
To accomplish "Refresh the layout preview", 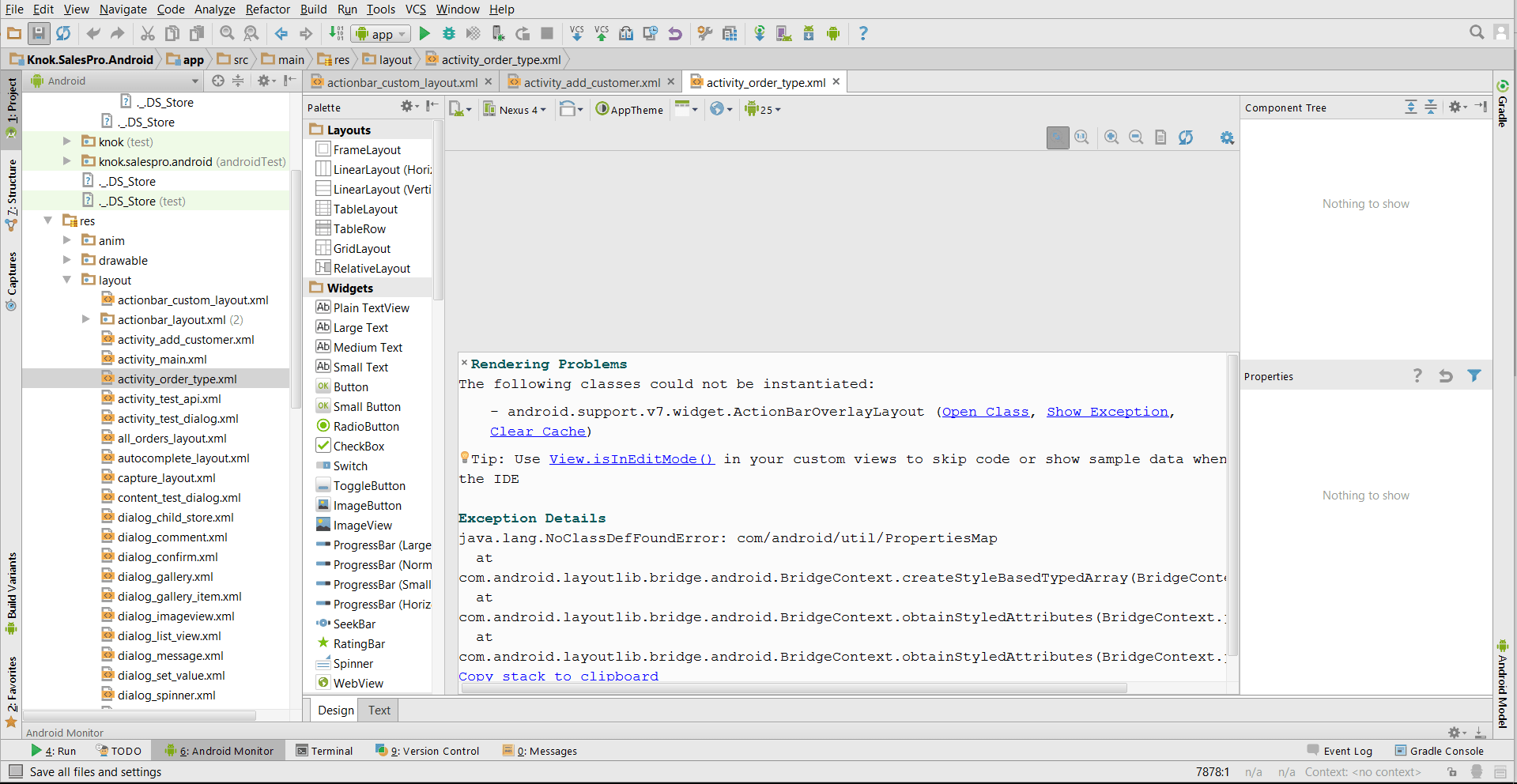I will click(1186, 138).
